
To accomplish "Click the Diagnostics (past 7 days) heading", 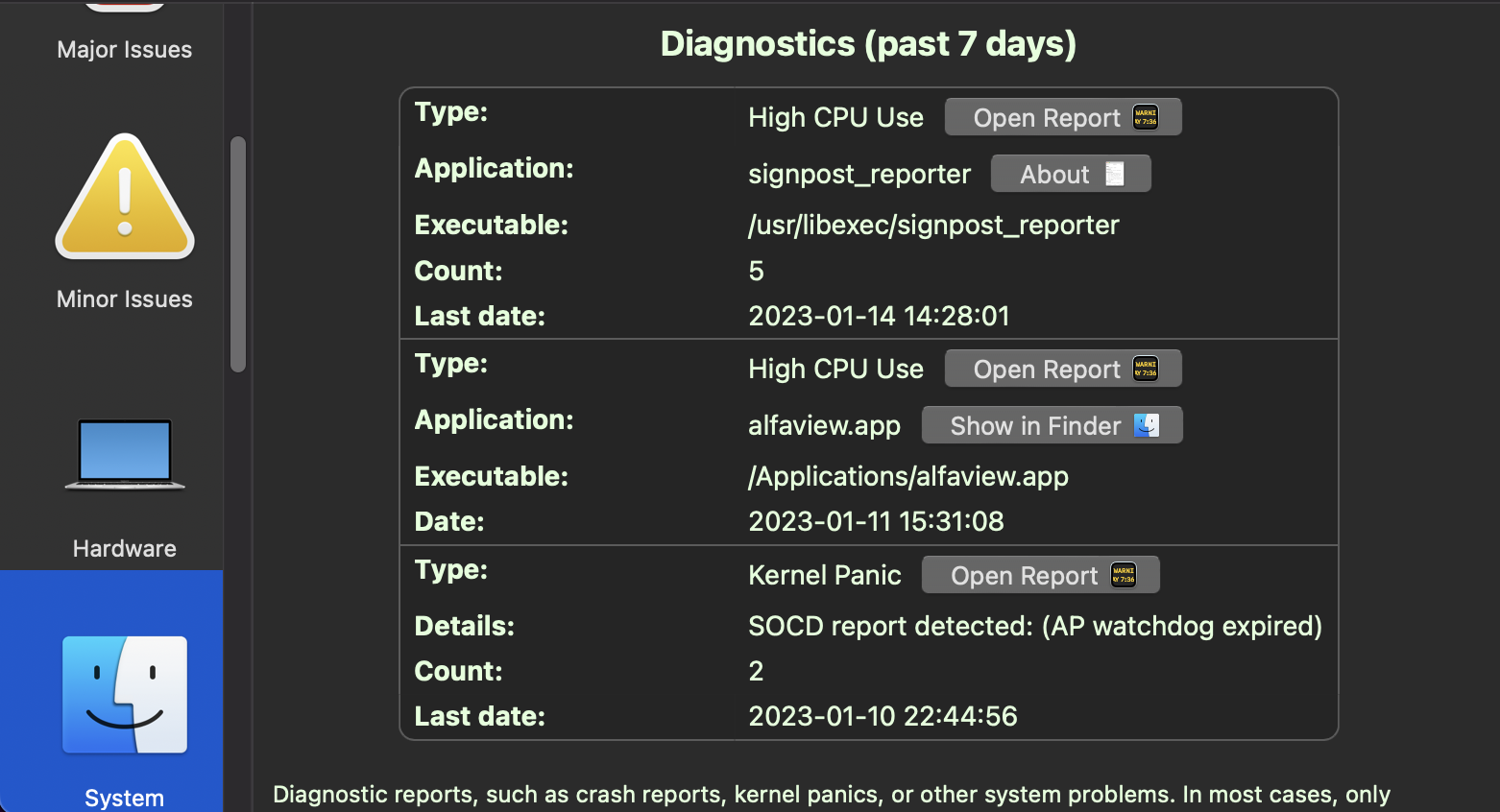I will pos(868,44).
